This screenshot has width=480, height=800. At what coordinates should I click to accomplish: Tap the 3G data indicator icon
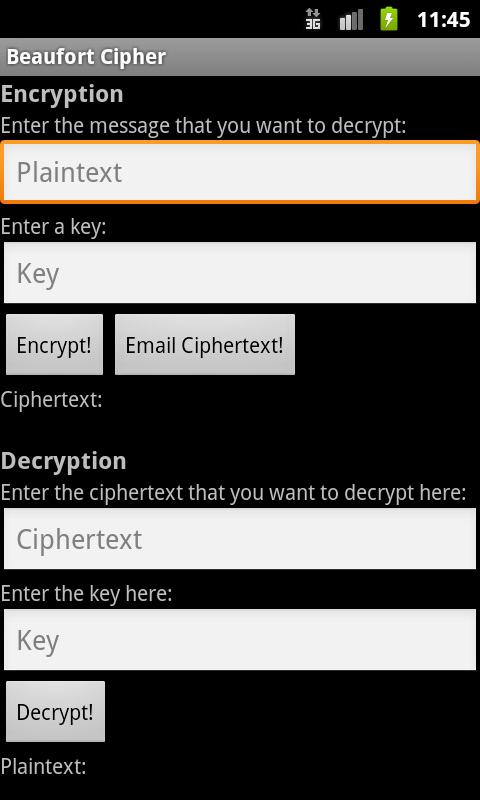(x=313, y=19)
